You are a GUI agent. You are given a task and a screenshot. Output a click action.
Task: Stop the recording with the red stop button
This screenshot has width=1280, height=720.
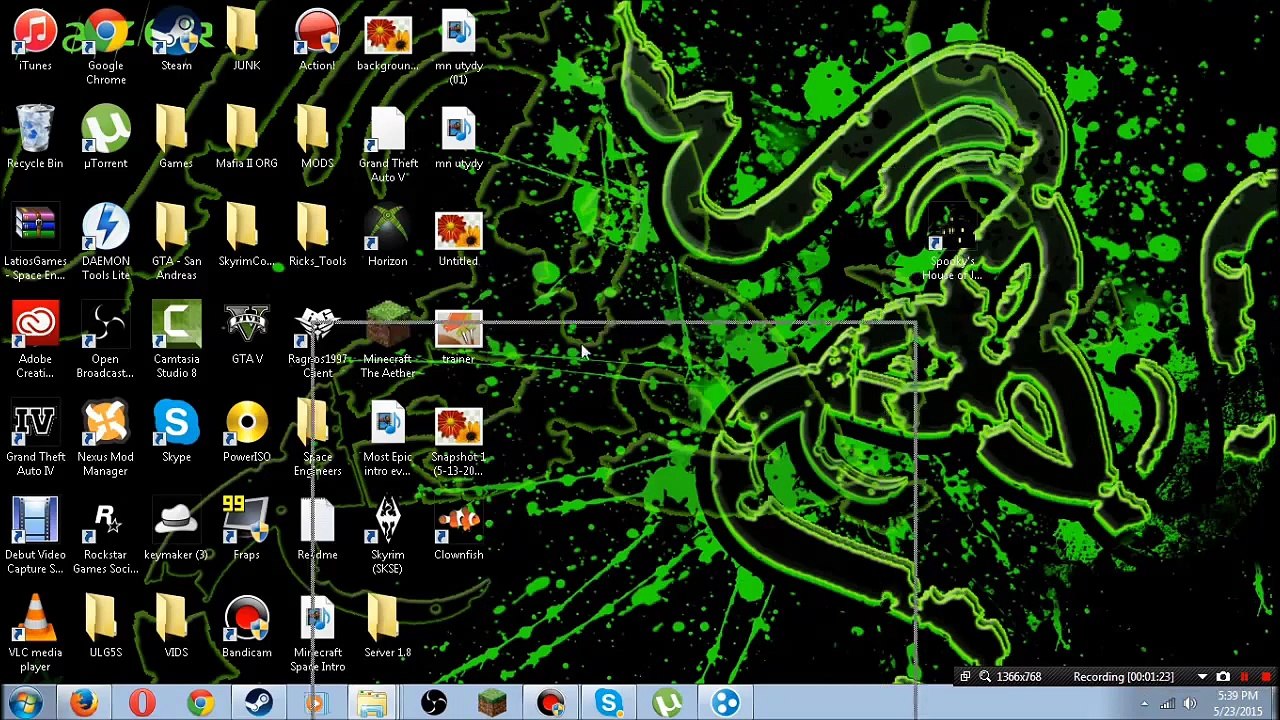point(1266,677)
